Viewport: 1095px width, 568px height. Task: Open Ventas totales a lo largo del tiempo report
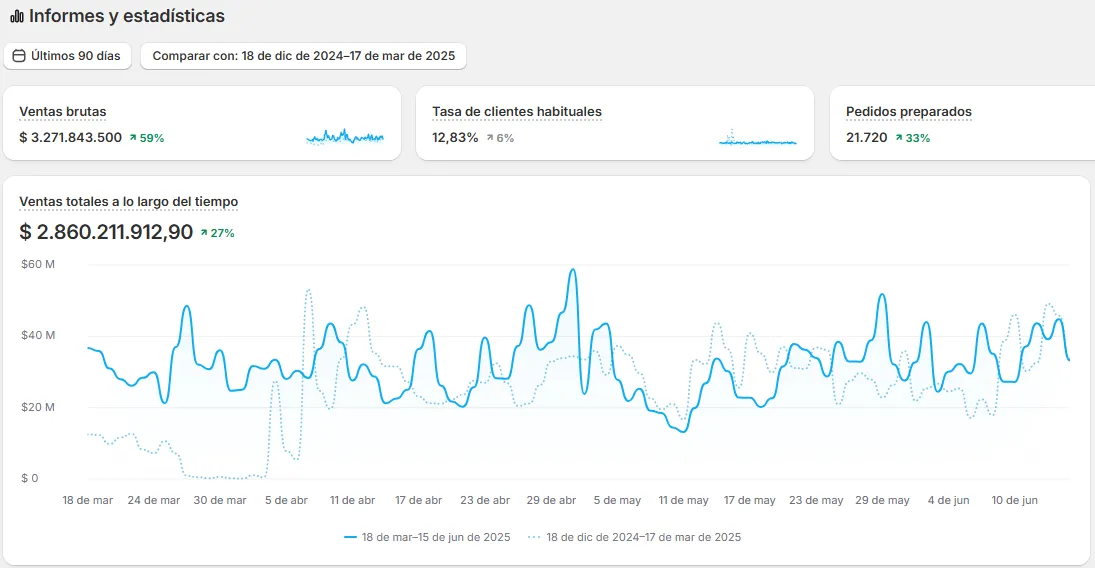coord(128,202)
